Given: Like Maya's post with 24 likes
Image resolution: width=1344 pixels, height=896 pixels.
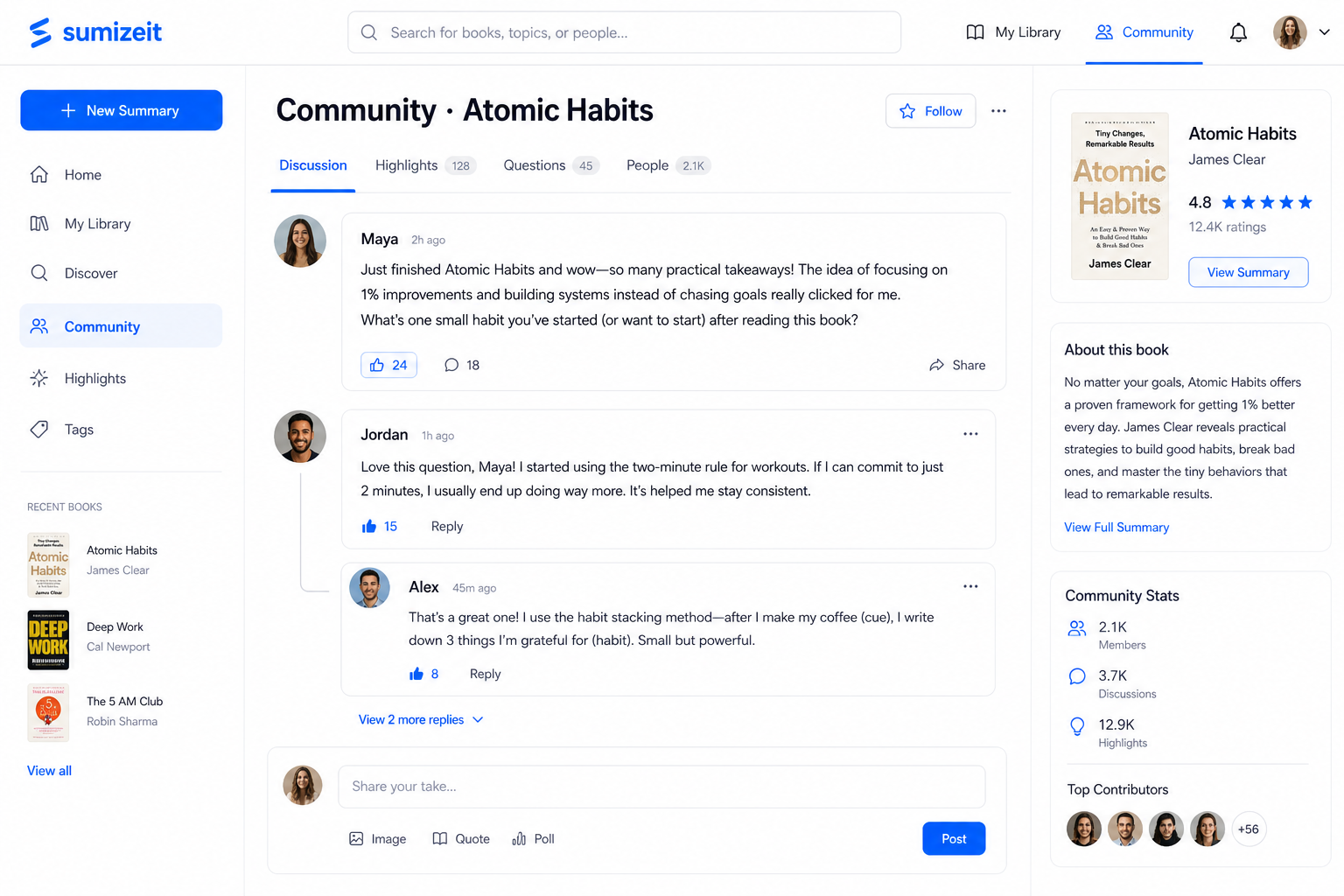Looking at the screenshot, I should 388,365.
